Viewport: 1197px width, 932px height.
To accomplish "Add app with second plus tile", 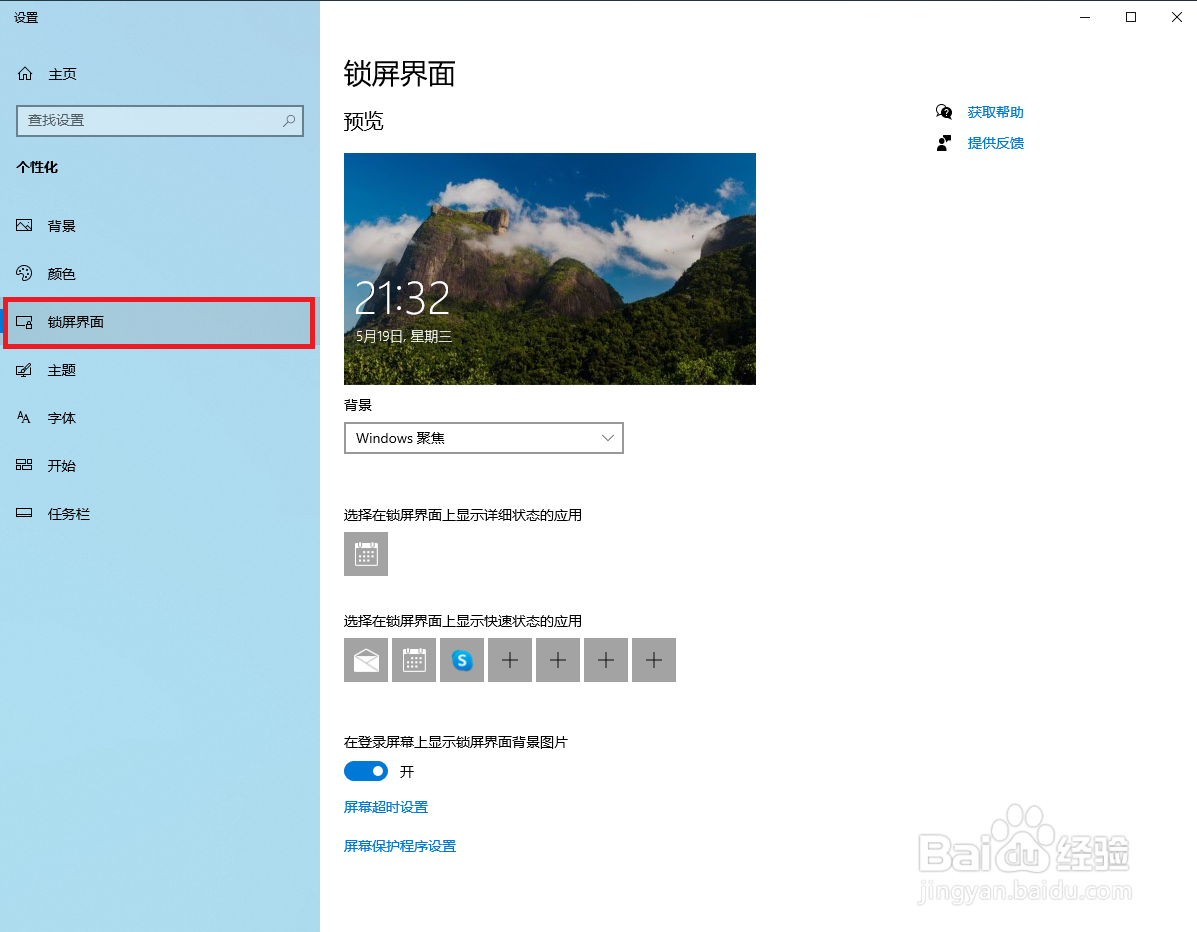I will coord(558,660).
